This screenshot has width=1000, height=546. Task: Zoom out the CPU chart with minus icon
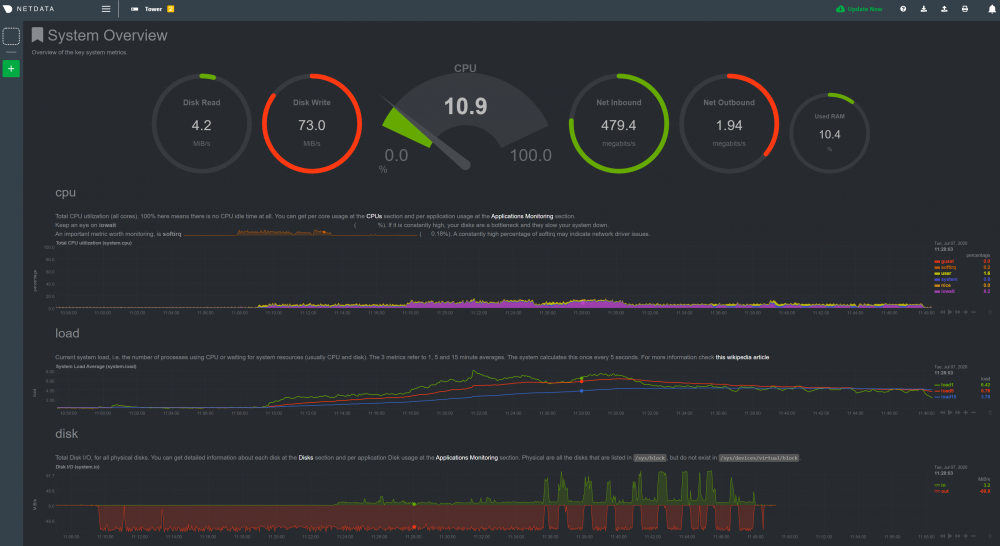coord(973,312)
